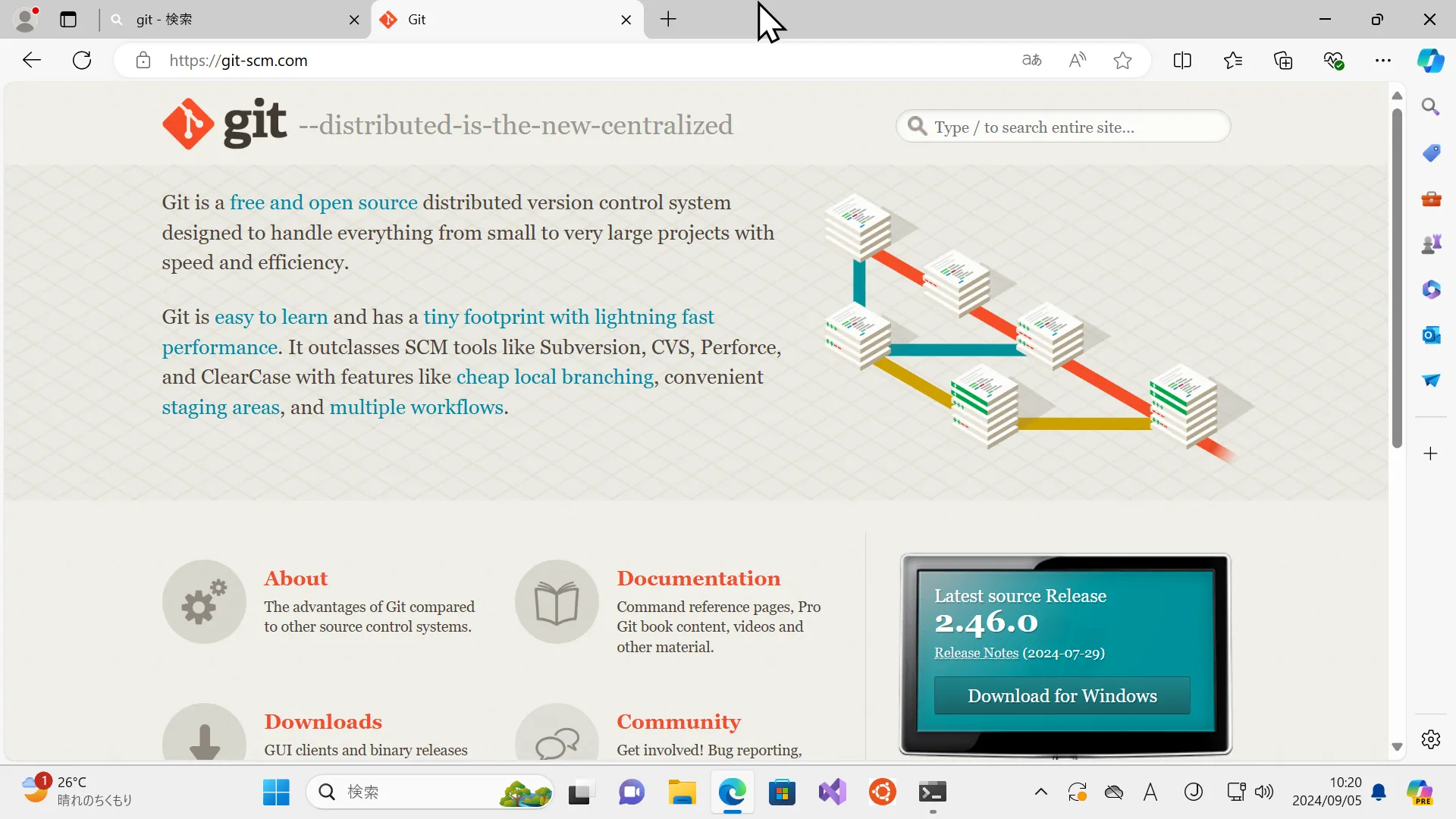This screenshot has width=1456, height=819.
Task: Click the 'tiny footprint with lightning fast' link
Action: coord(569,317)
